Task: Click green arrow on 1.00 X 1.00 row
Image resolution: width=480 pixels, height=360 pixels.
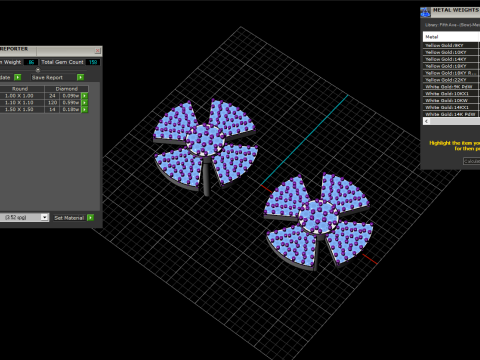Action: click(x=85, y=96)
